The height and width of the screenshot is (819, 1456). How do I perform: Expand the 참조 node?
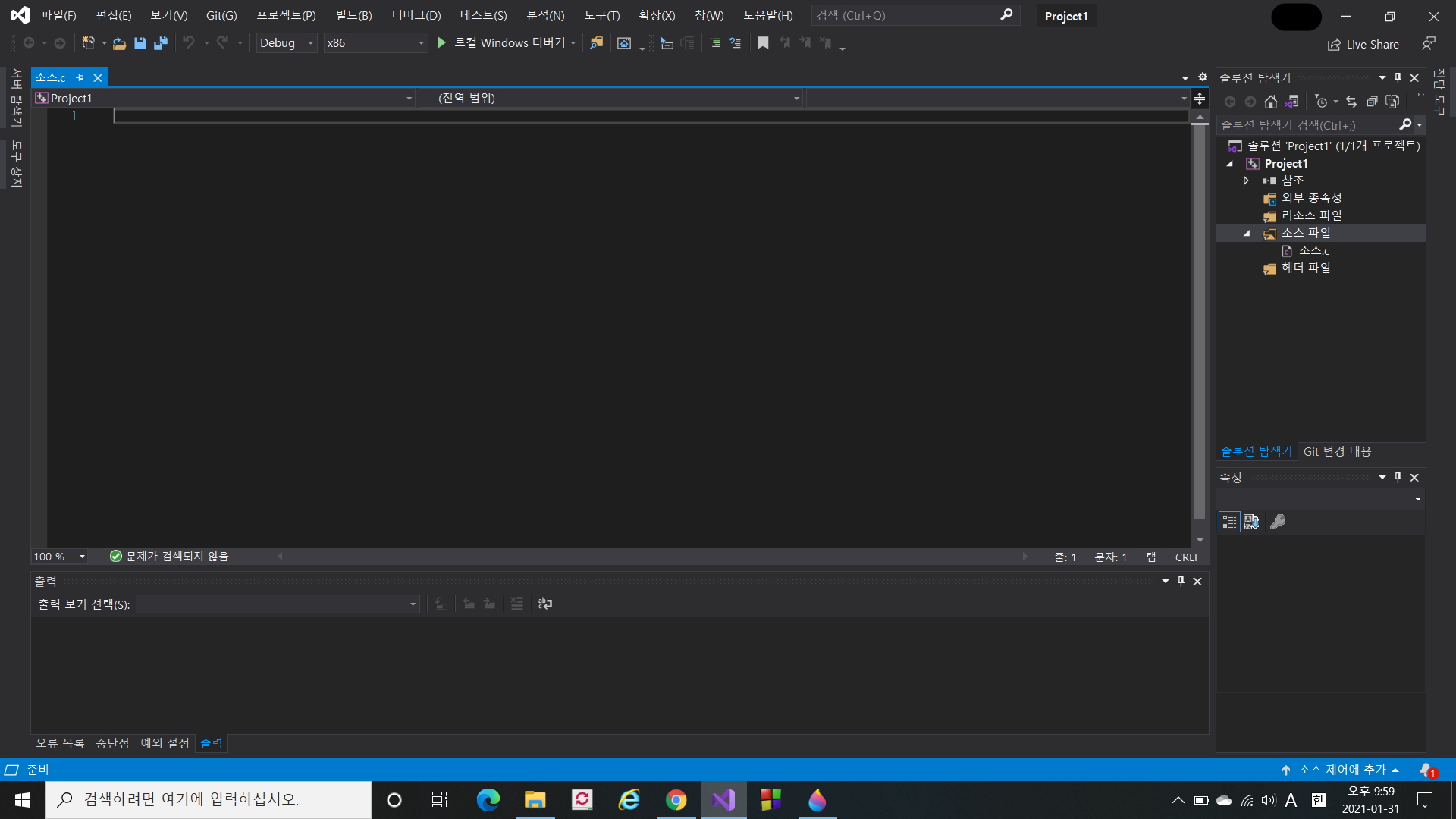pos(1246,180)
